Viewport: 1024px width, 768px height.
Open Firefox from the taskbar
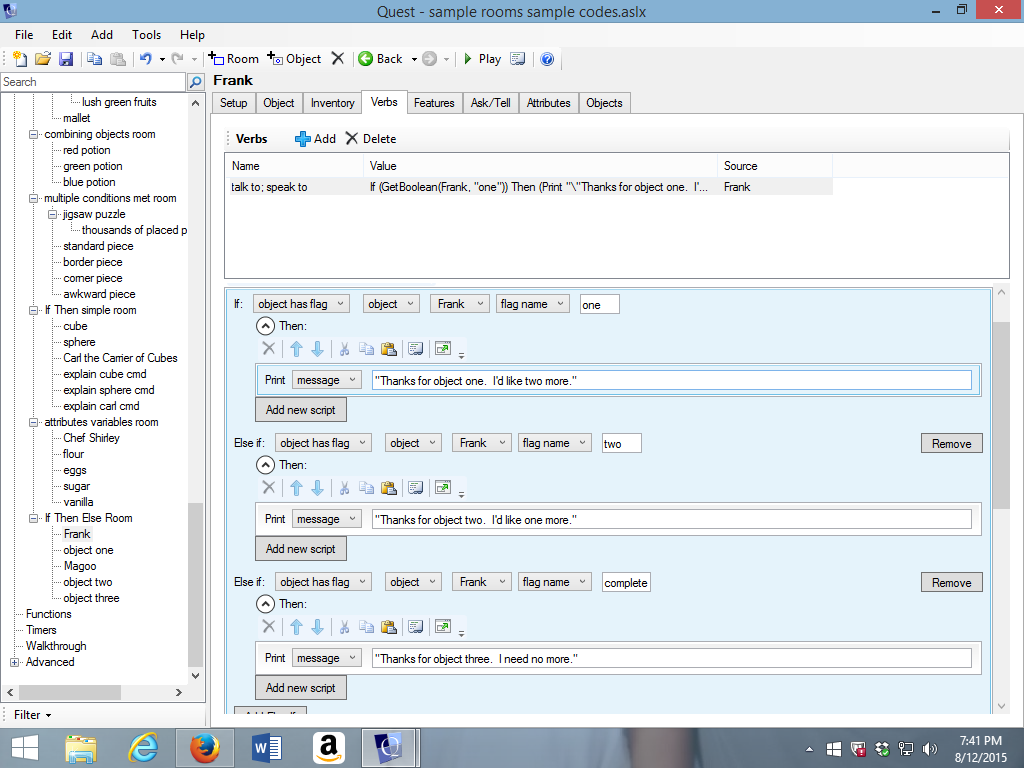point(204,748)
